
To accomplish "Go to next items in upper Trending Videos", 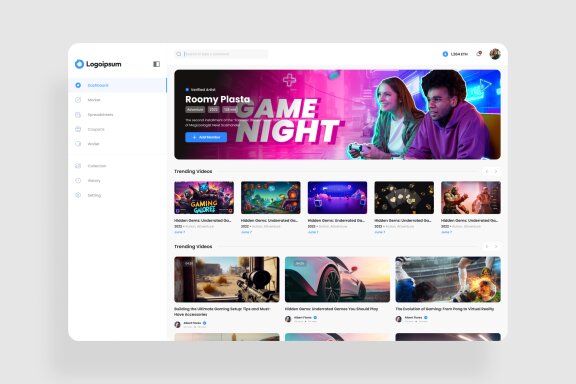I will [x=496, y=172].
